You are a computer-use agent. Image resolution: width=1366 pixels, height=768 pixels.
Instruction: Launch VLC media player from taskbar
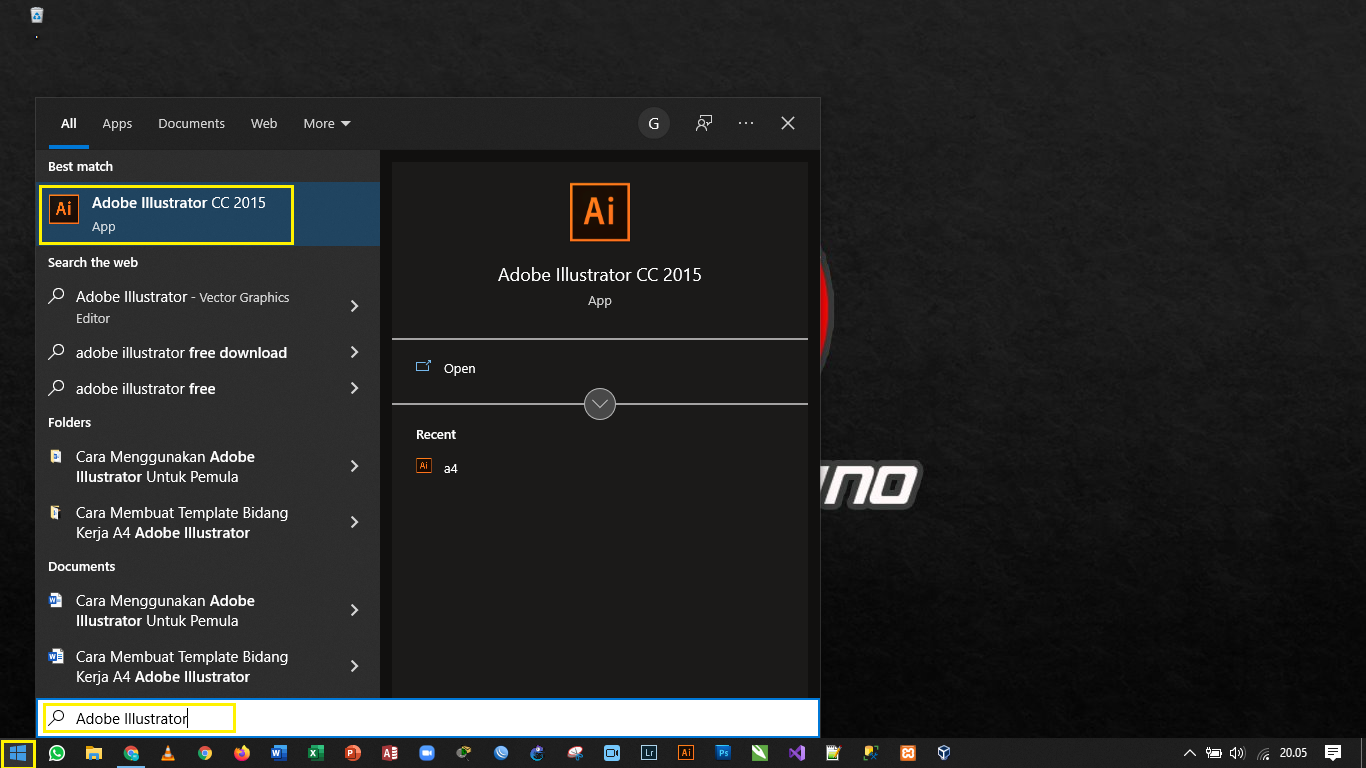pos(168,753)
